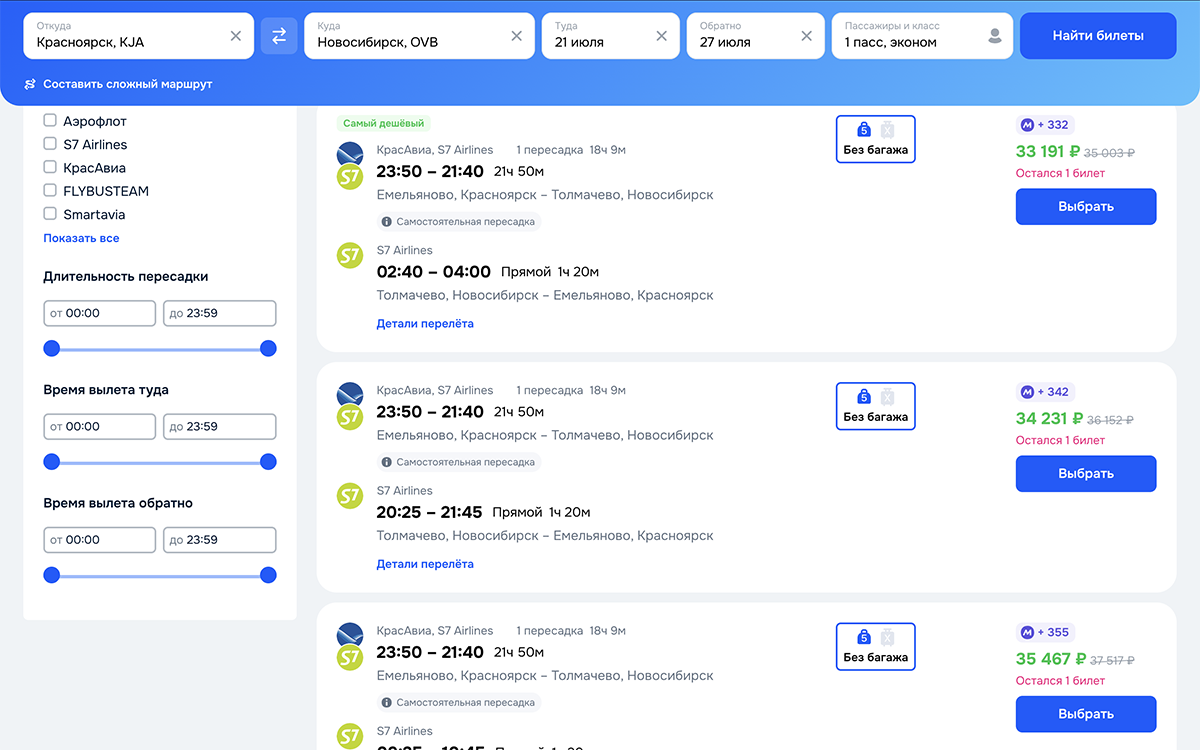Click bonus miles icon next to + 355

point(1027,632)
